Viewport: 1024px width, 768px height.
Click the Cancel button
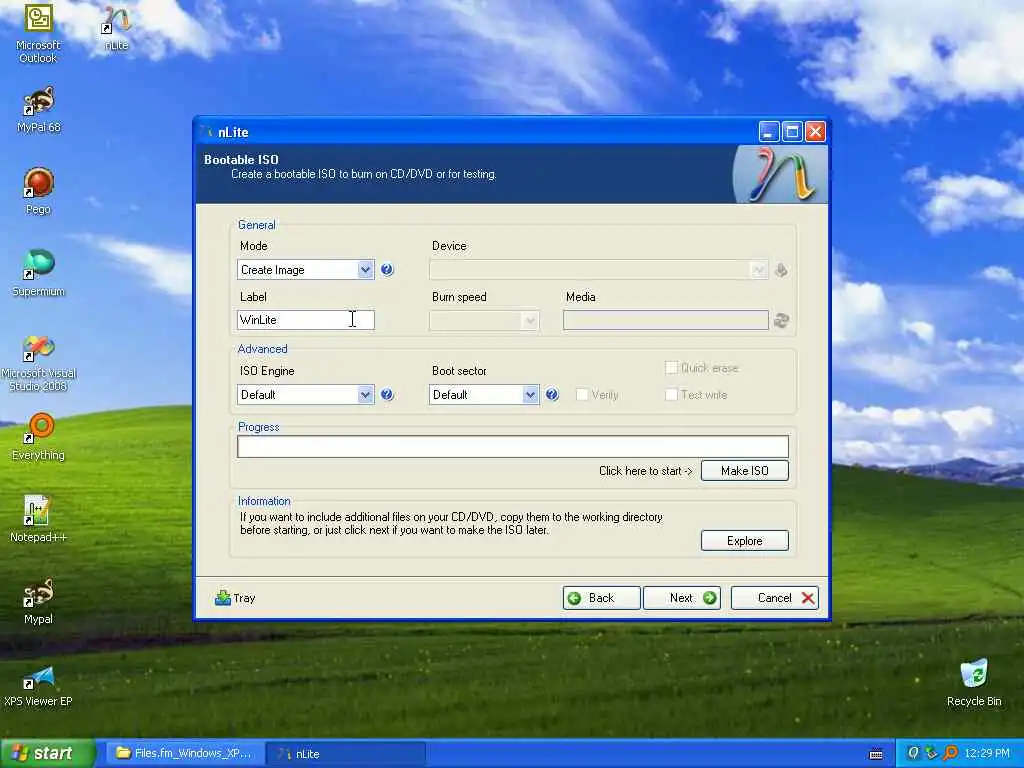775,598
